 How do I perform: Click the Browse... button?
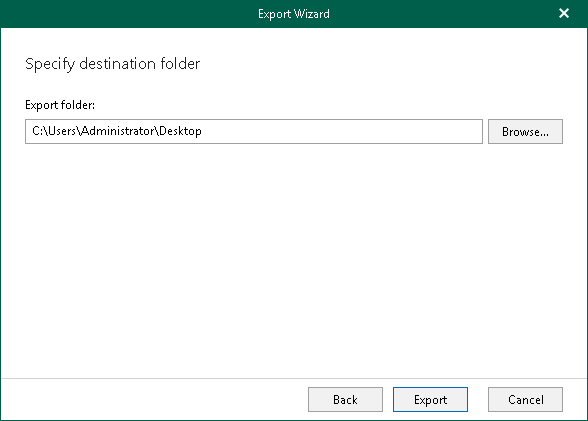pos(525,132)
